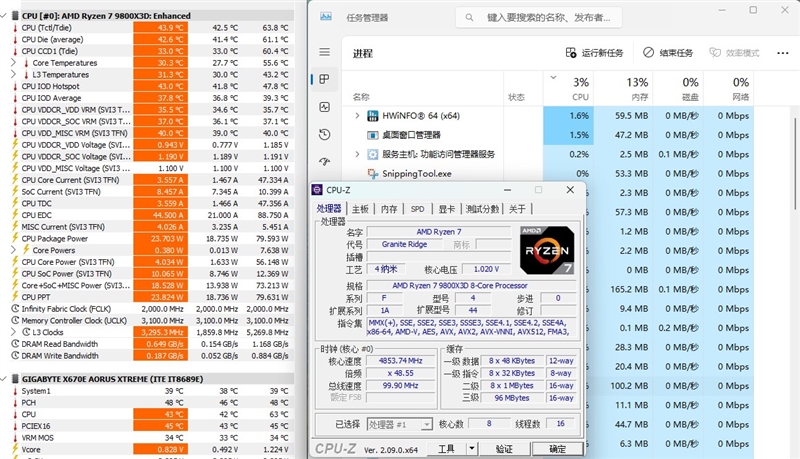800x459 pixels.
Task: Sort by the Disk 0% column header
Action: pos(678,89)
